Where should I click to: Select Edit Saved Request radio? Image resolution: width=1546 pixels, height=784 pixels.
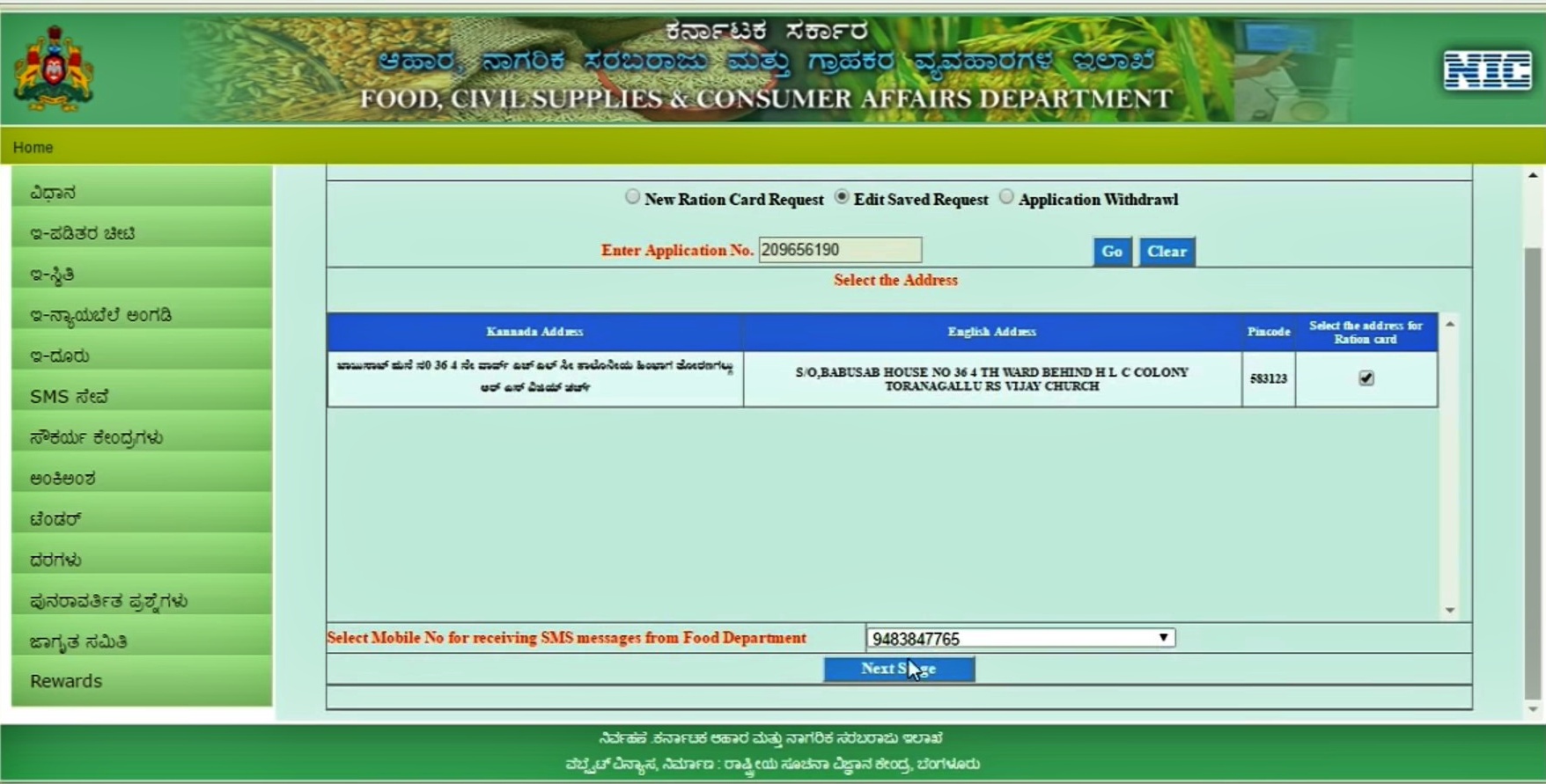pos(842,197)
